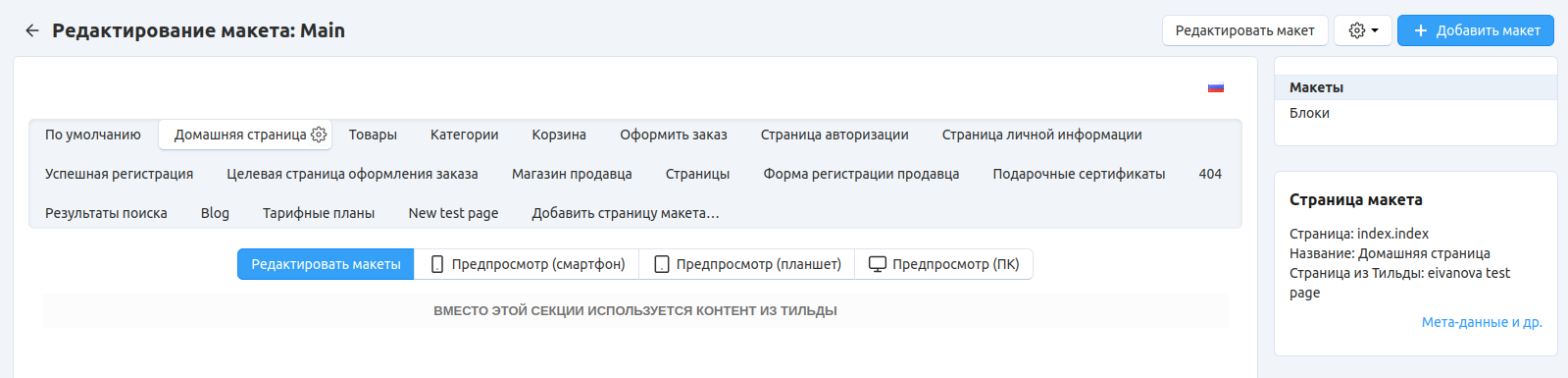Select smartphone preview Предпросмотр (смартфон)
Screen dimensions: 1568x378
[x=527, y=264]
